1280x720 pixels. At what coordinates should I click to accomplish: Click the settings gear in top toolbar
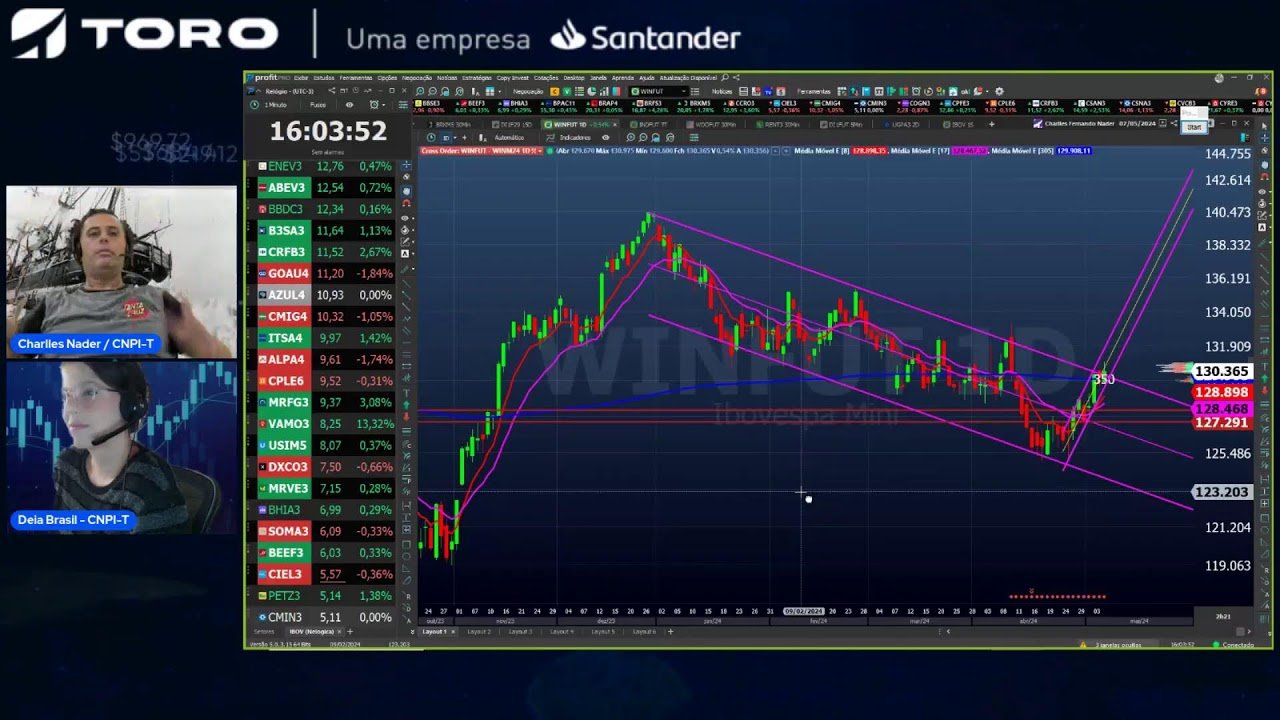click(999, 91)
